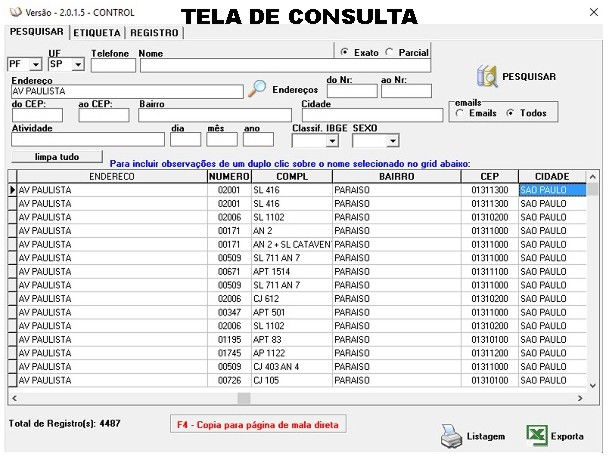Click the Endereços magnifying glass icon

pos(257,89)
